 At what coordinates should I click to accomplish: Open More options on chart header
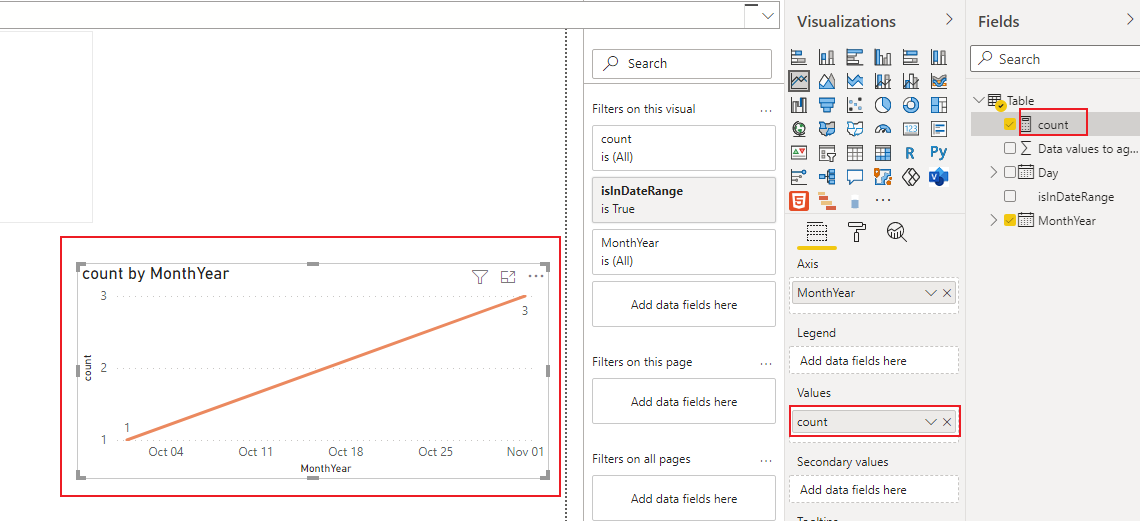click(536, 276)
